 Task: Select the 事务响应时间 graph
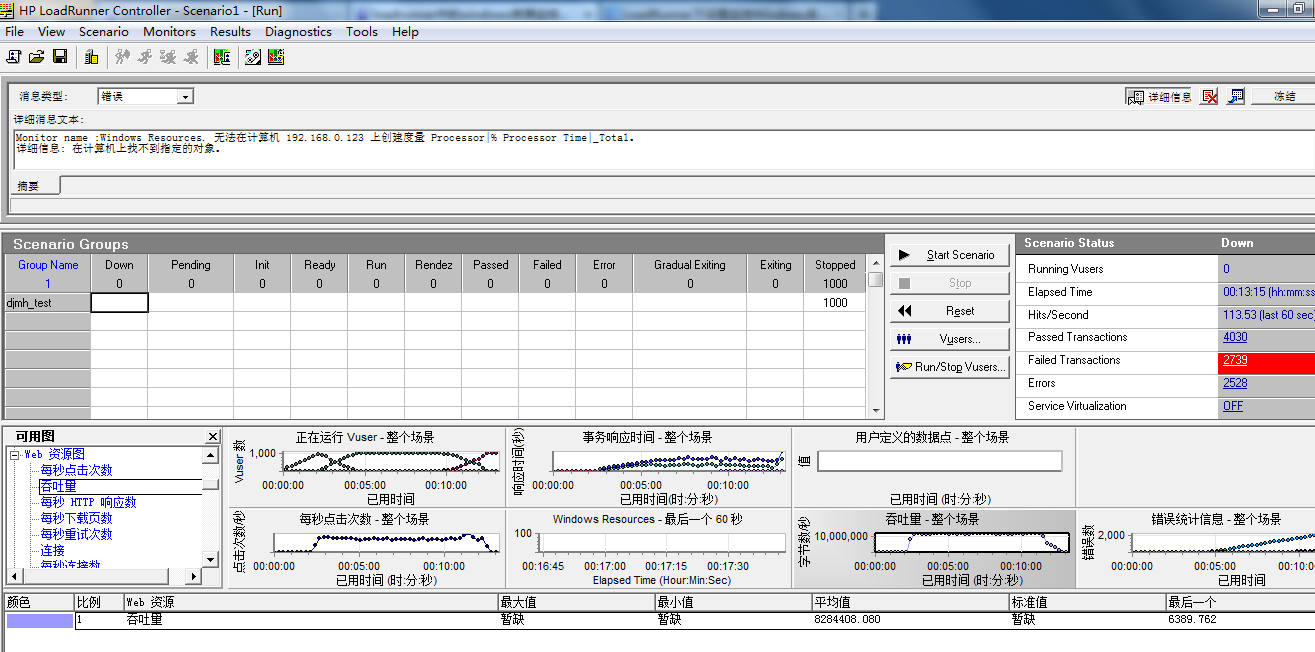click(648, 467)
